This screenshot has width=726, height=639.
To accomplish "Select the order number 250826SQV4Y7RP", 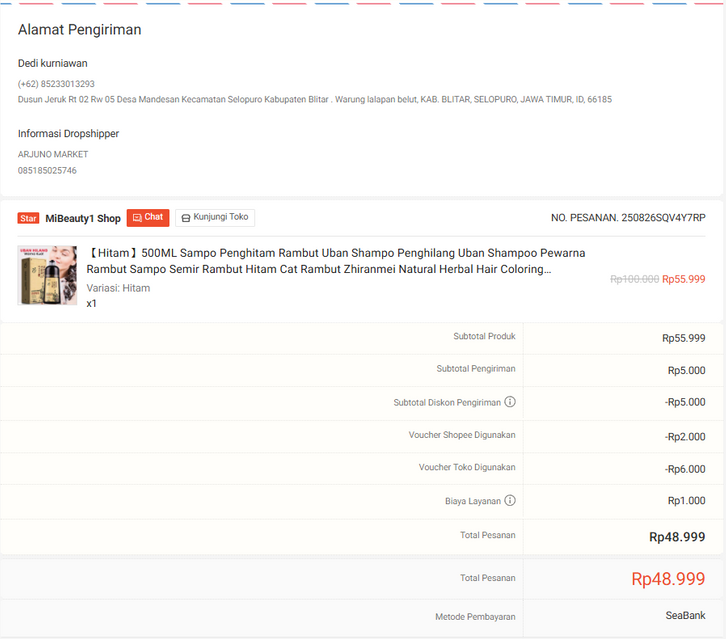I will 663,218.
